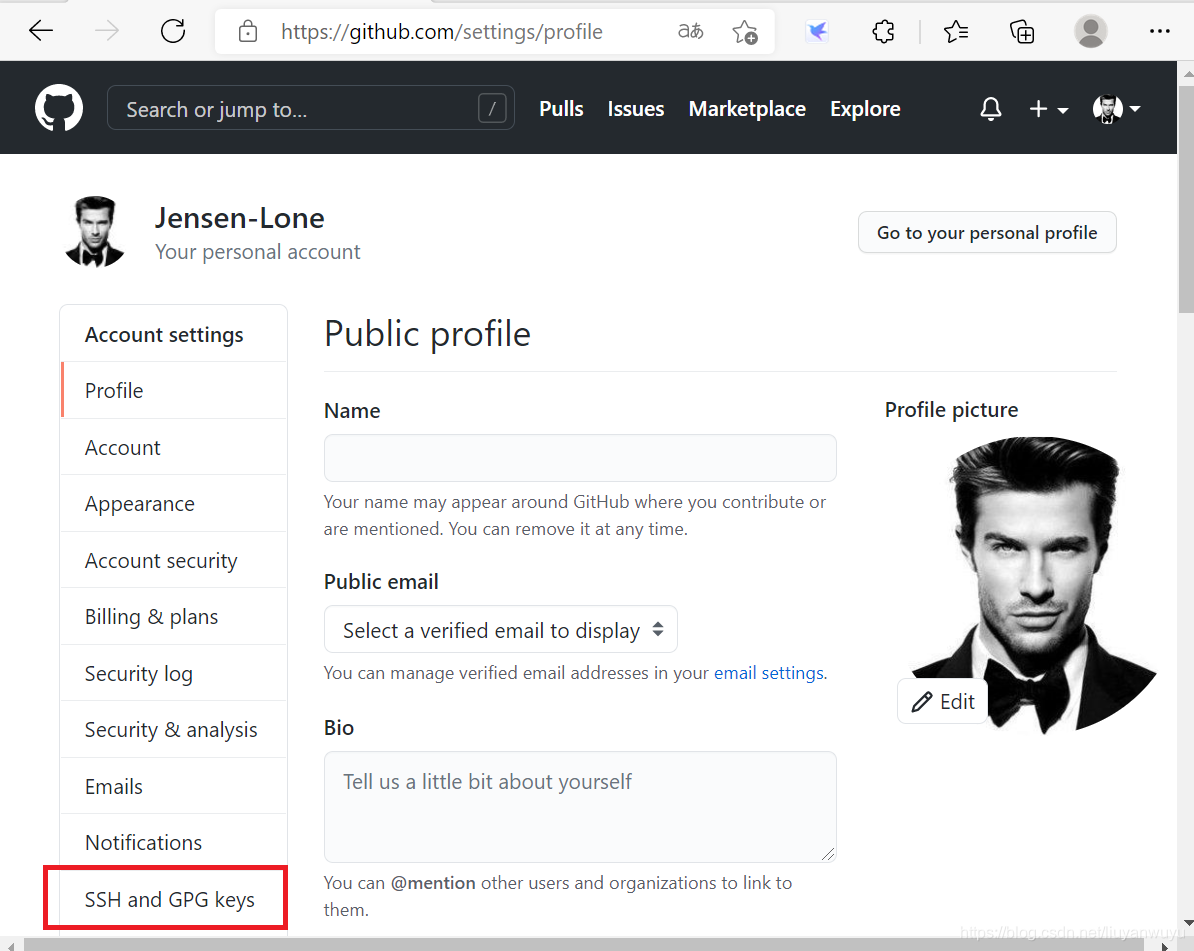Click into the Name field

click(x=580, y=458)
